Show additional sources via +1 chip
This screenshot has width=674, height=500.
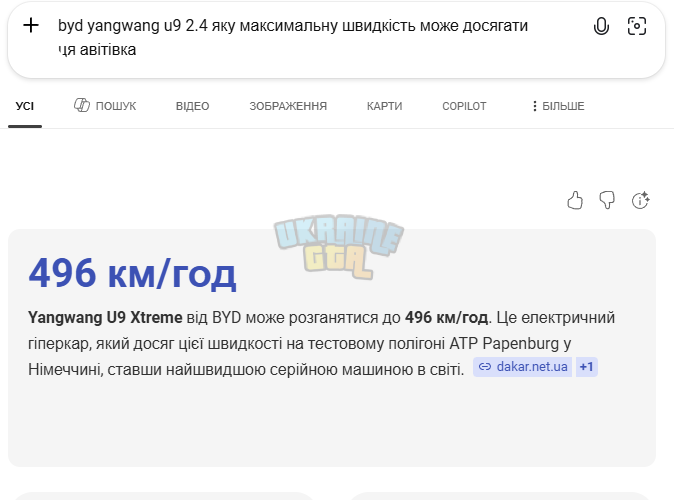[587, 367]
